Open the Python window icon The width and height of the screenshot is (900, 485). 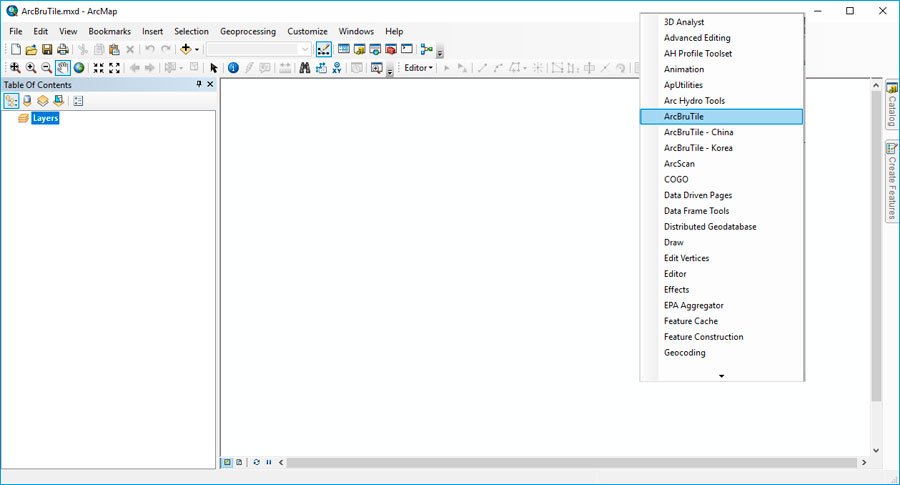click(407, 49)
